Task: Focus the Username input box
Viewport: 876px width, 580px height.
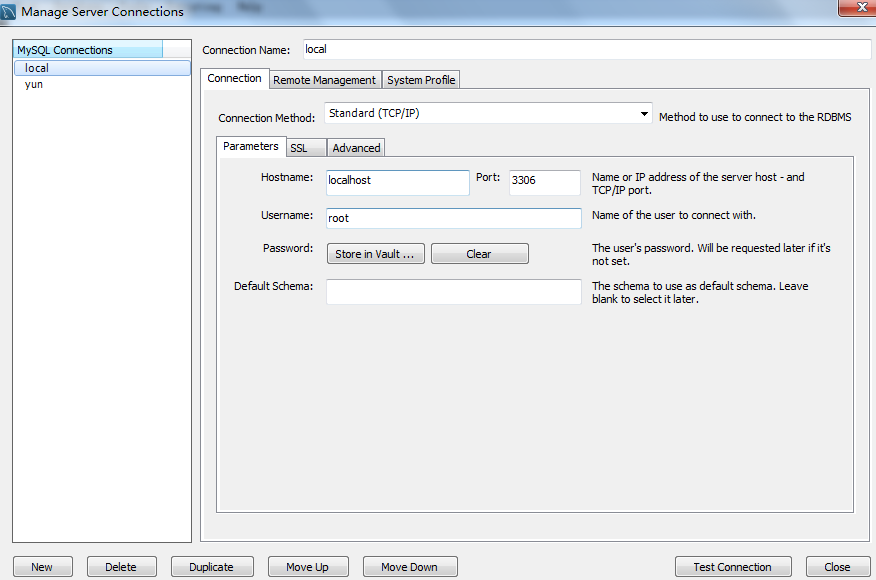Action: (454, 218)
